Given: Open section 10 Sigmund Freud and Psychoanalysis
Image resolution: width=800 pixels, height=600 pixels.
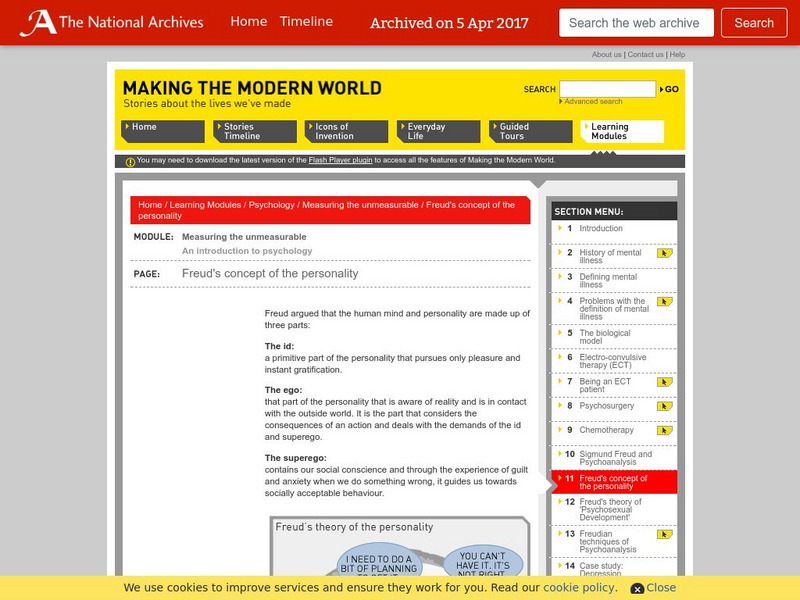Looking at the screenshot, I should coord(614,458).
